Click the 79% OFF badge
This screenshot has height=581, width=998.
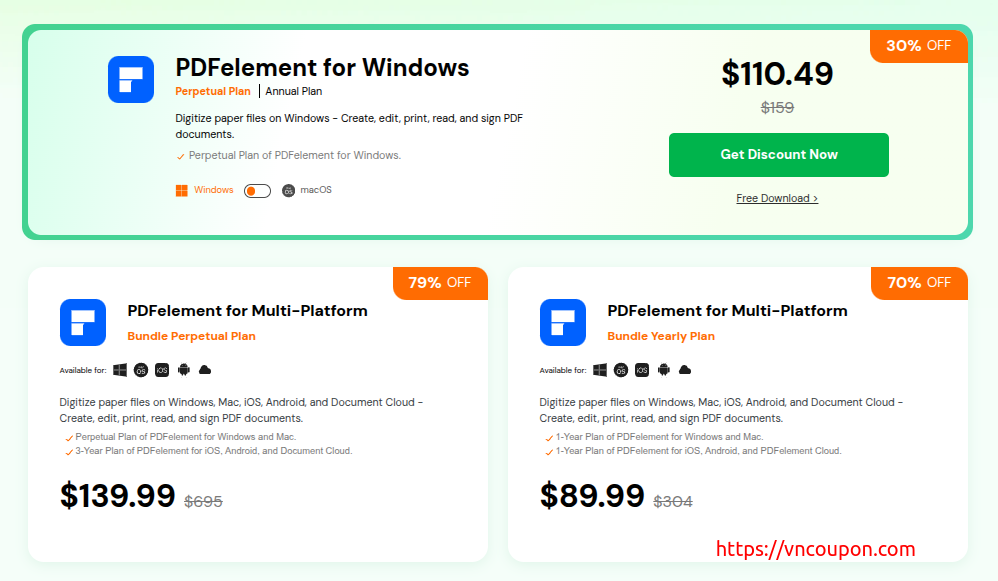coord(441,283)
